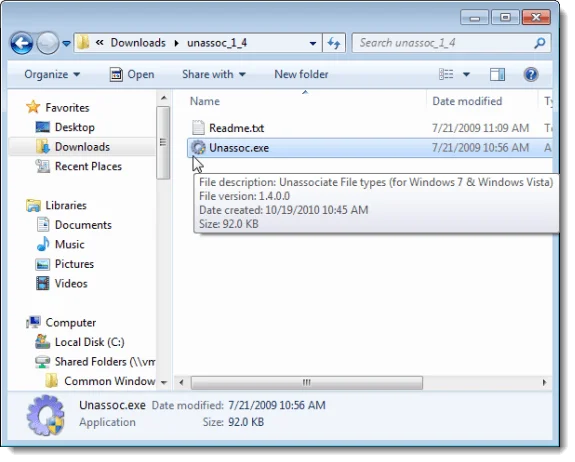Click the navigation pane vertical scrollbar thumb
575x462 pixels.
(x=164, y=143)
